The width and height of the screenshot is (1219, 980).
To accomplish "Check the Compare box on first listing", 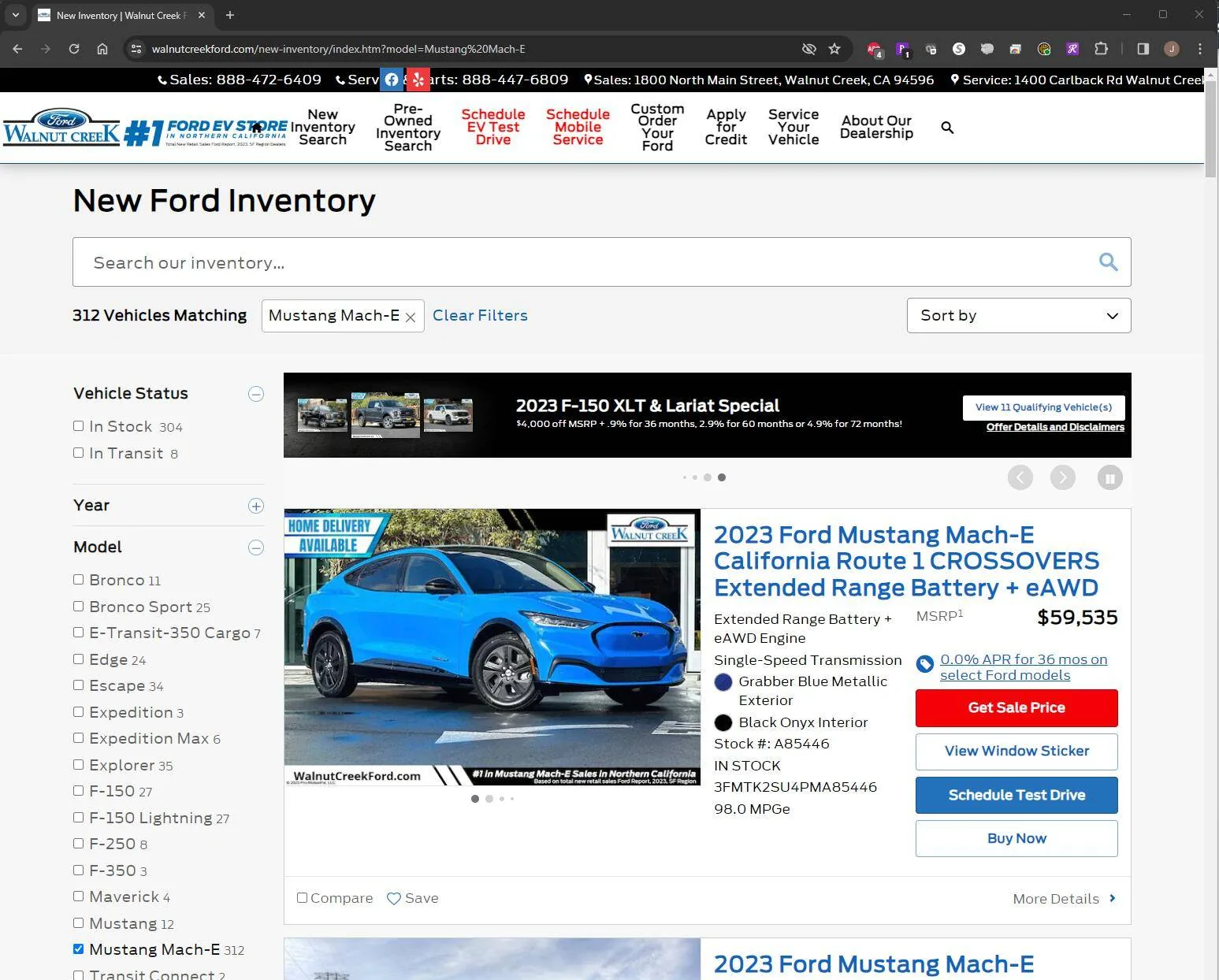I will 302,898.
